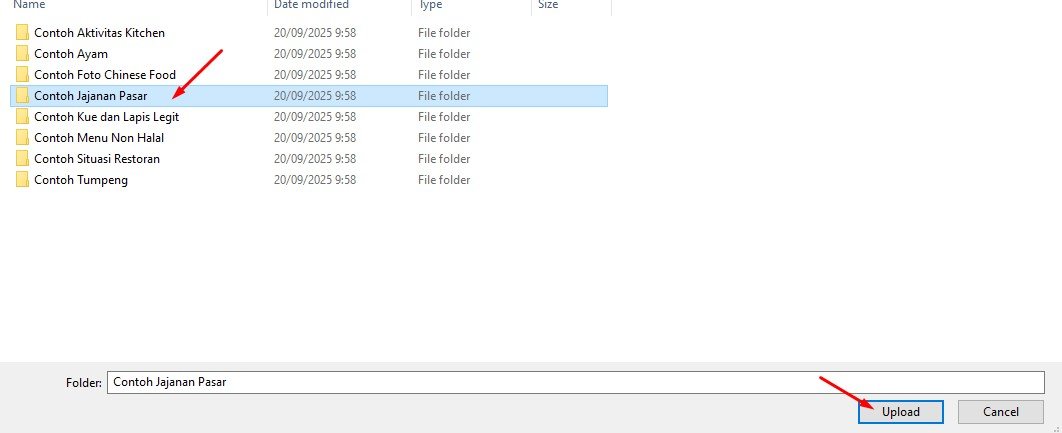Click the Contoh Foto Chinese Food folder icon

(x=22, y=75)
